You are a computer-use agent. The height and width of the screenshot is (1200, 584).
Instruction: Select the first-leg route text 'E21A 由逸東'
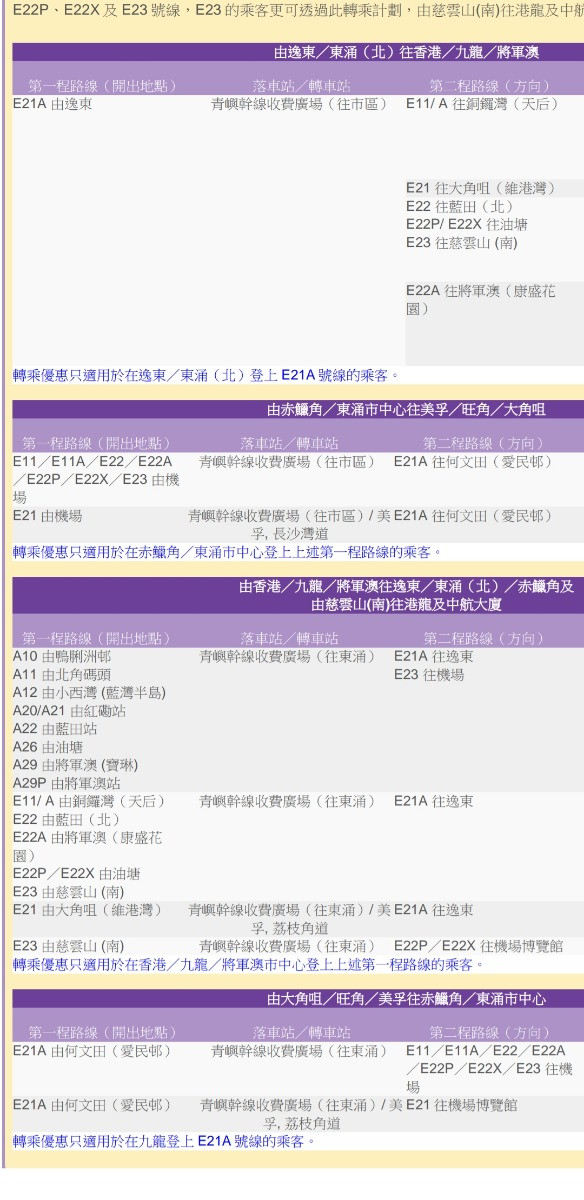pos(52,103)
